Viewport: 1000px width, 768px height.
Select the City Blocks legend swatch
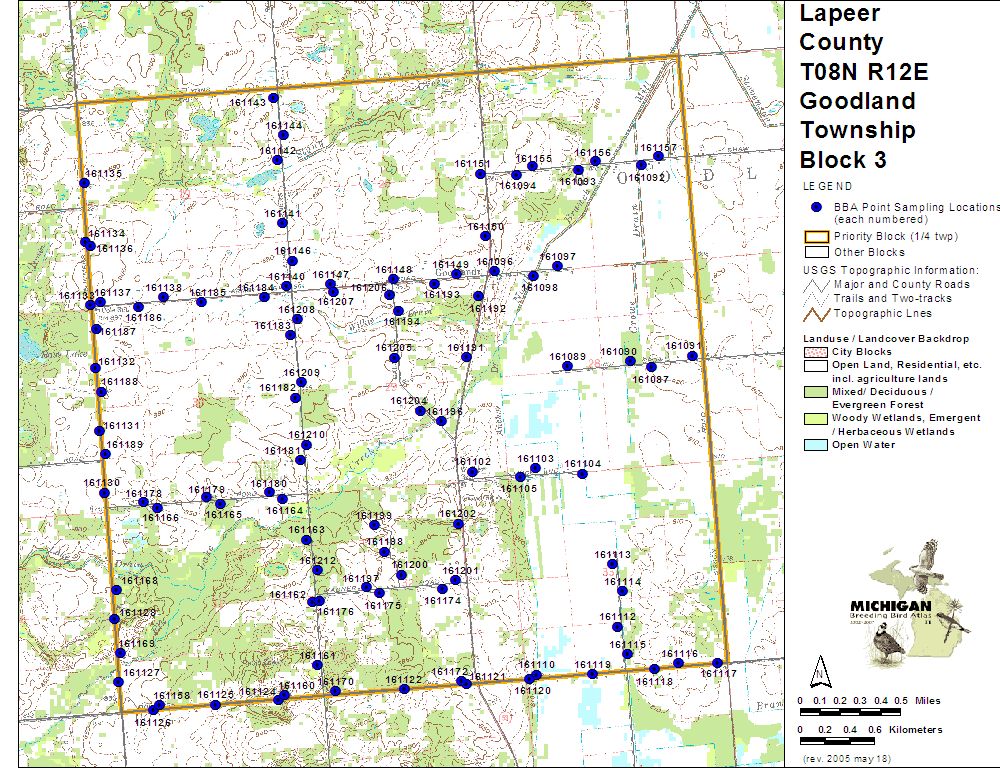pos(815,352)
